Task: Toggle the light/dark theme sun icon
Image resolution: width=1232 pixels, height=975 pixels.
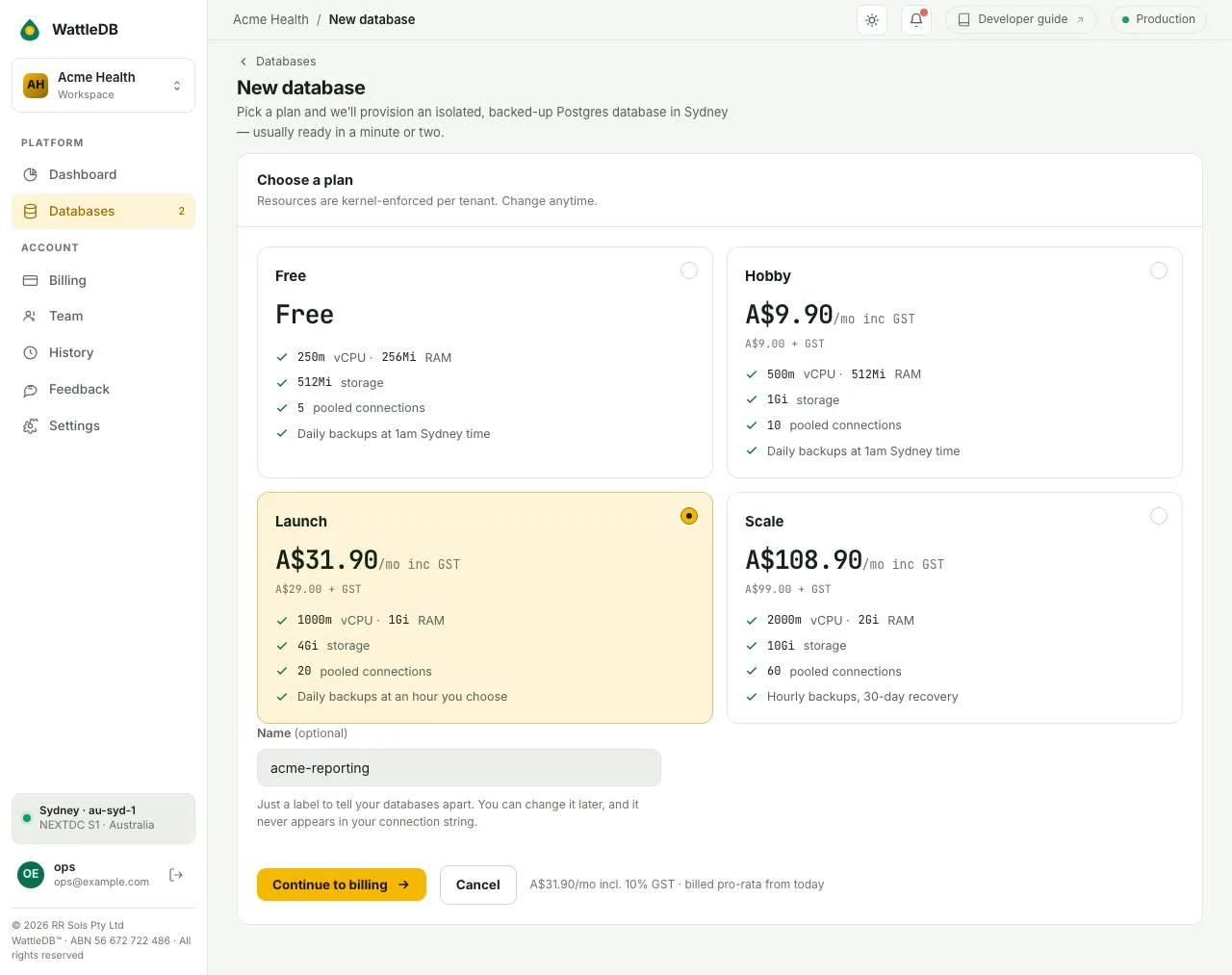Action: pyautogui.click(x=872, y=20)
